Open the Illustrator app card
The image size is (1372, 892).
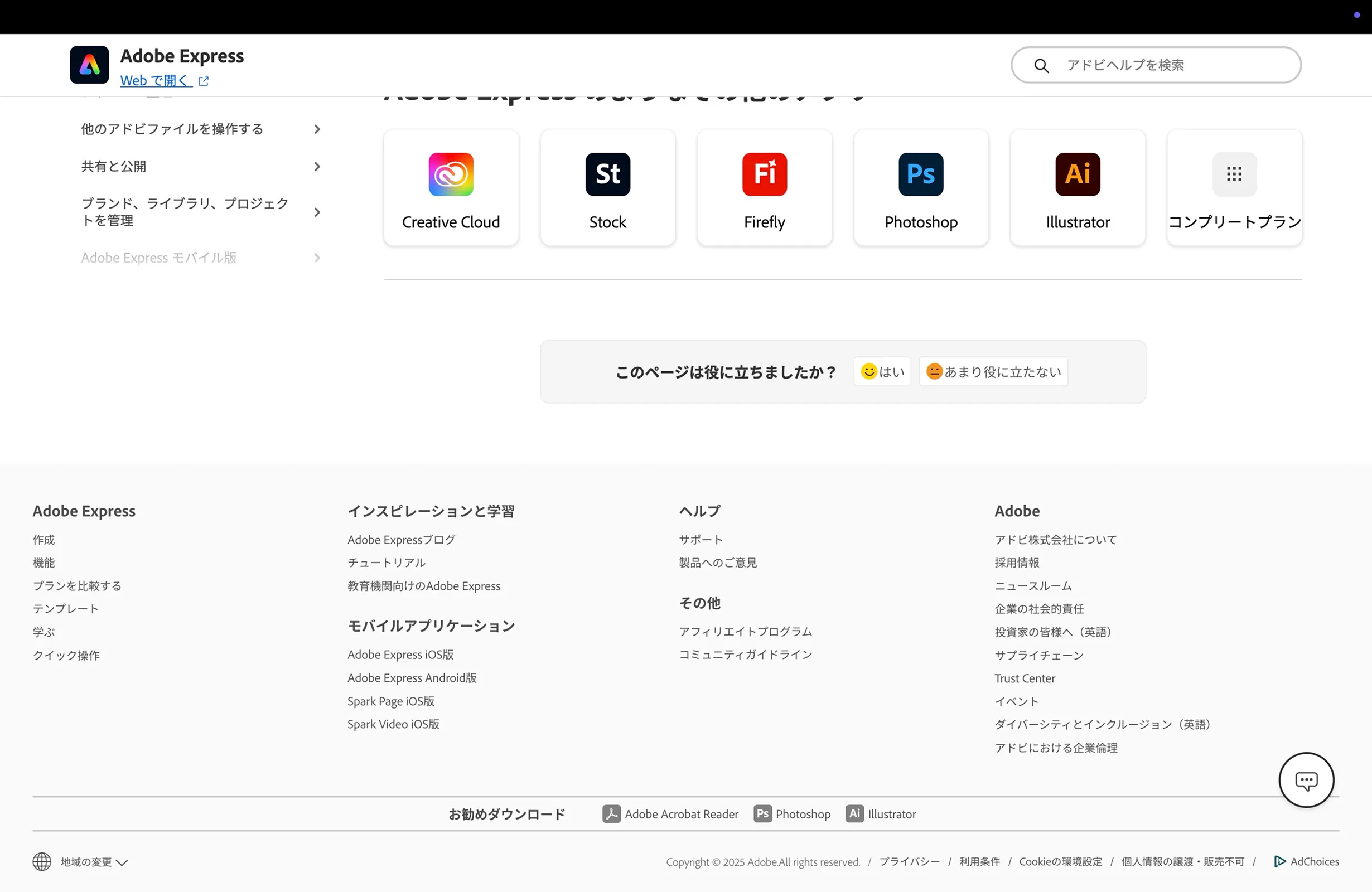click(x=1078, y=188)
